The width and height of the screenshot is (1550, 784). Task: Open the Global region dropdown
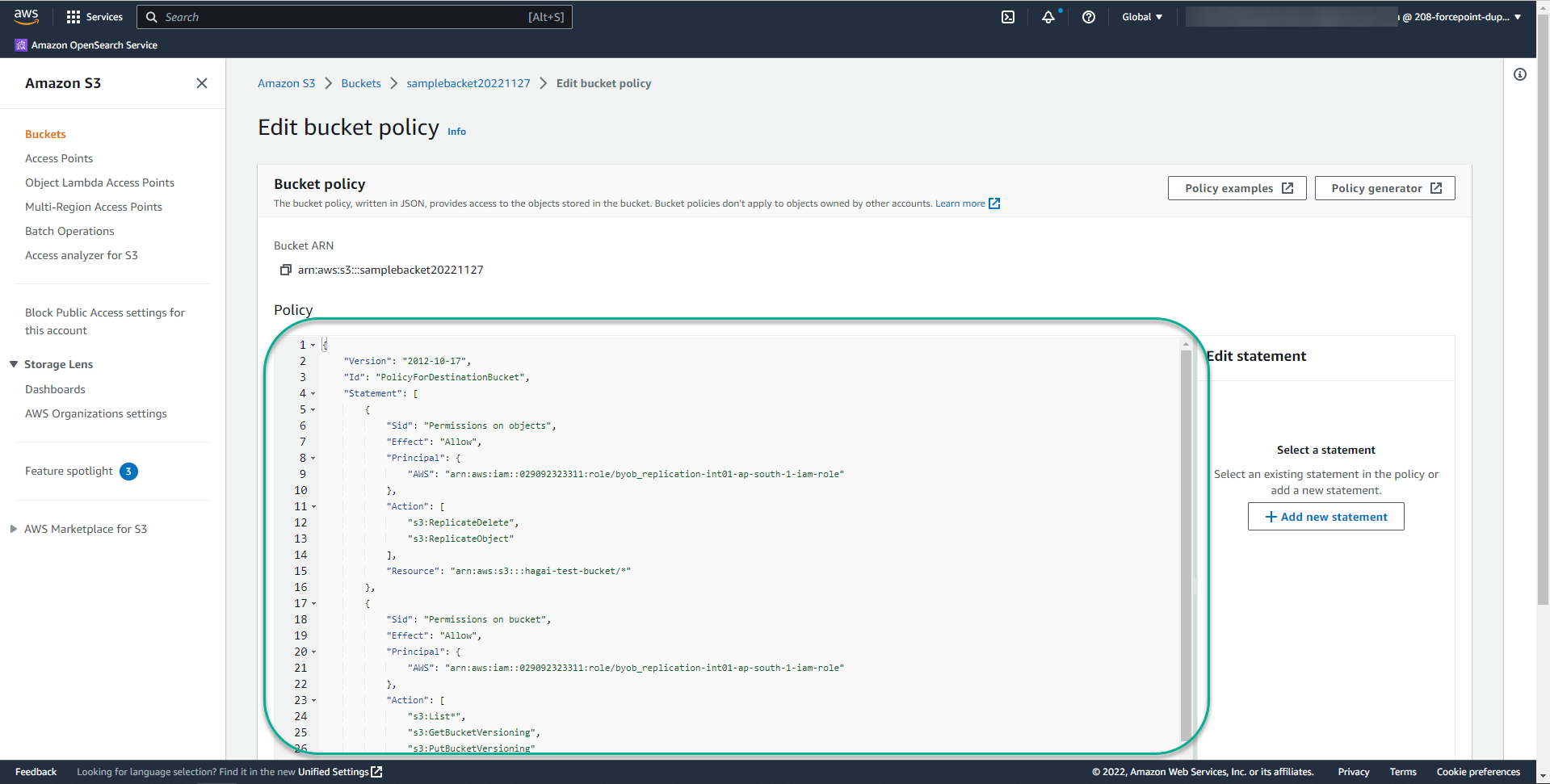tap(1141, 16)
